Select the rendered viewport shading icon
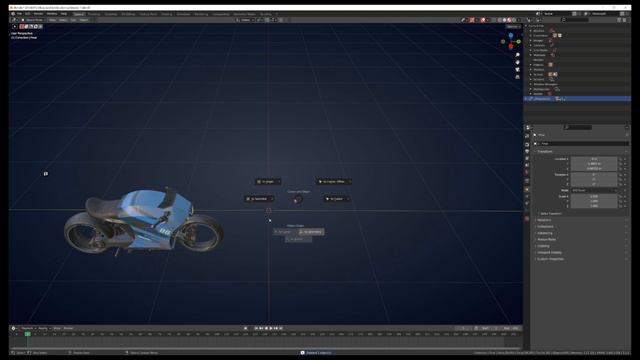Image resolution: width=640 pixels, height=360 pixels. pos(514,20)
